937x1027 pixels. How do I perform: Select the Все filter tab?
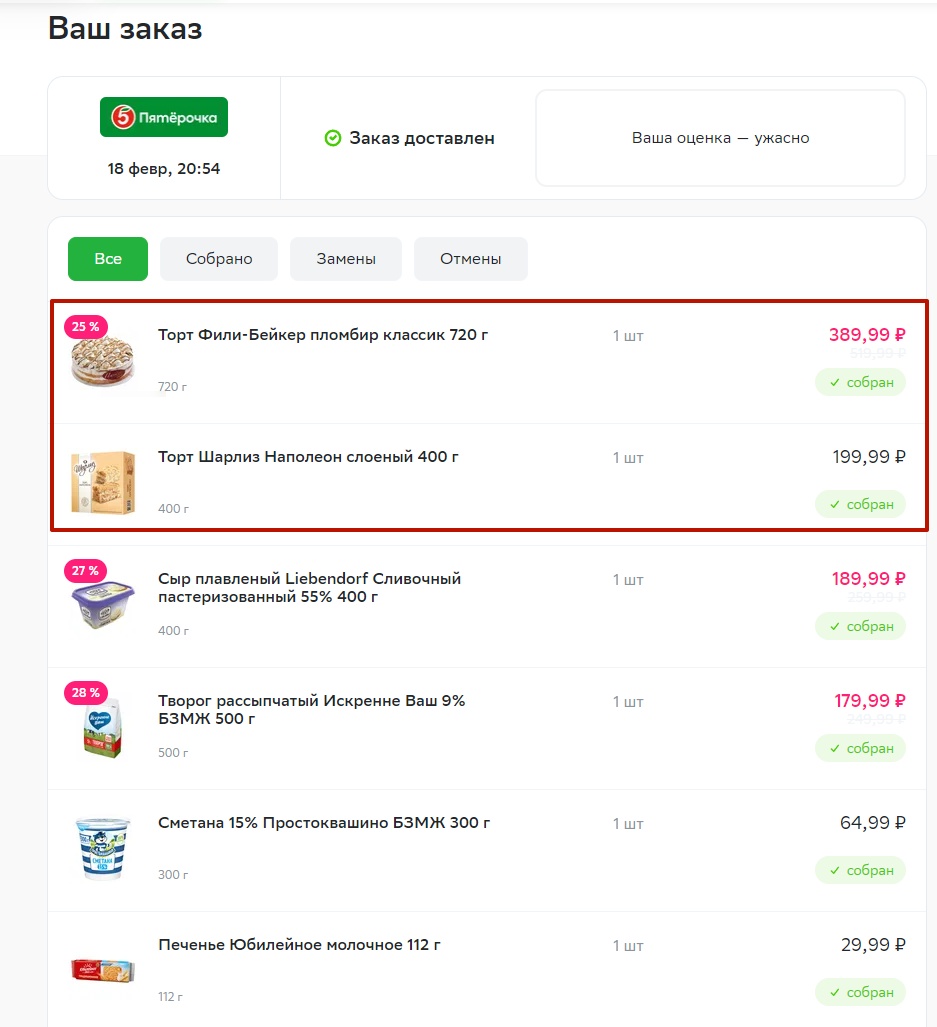pos(108,259)
